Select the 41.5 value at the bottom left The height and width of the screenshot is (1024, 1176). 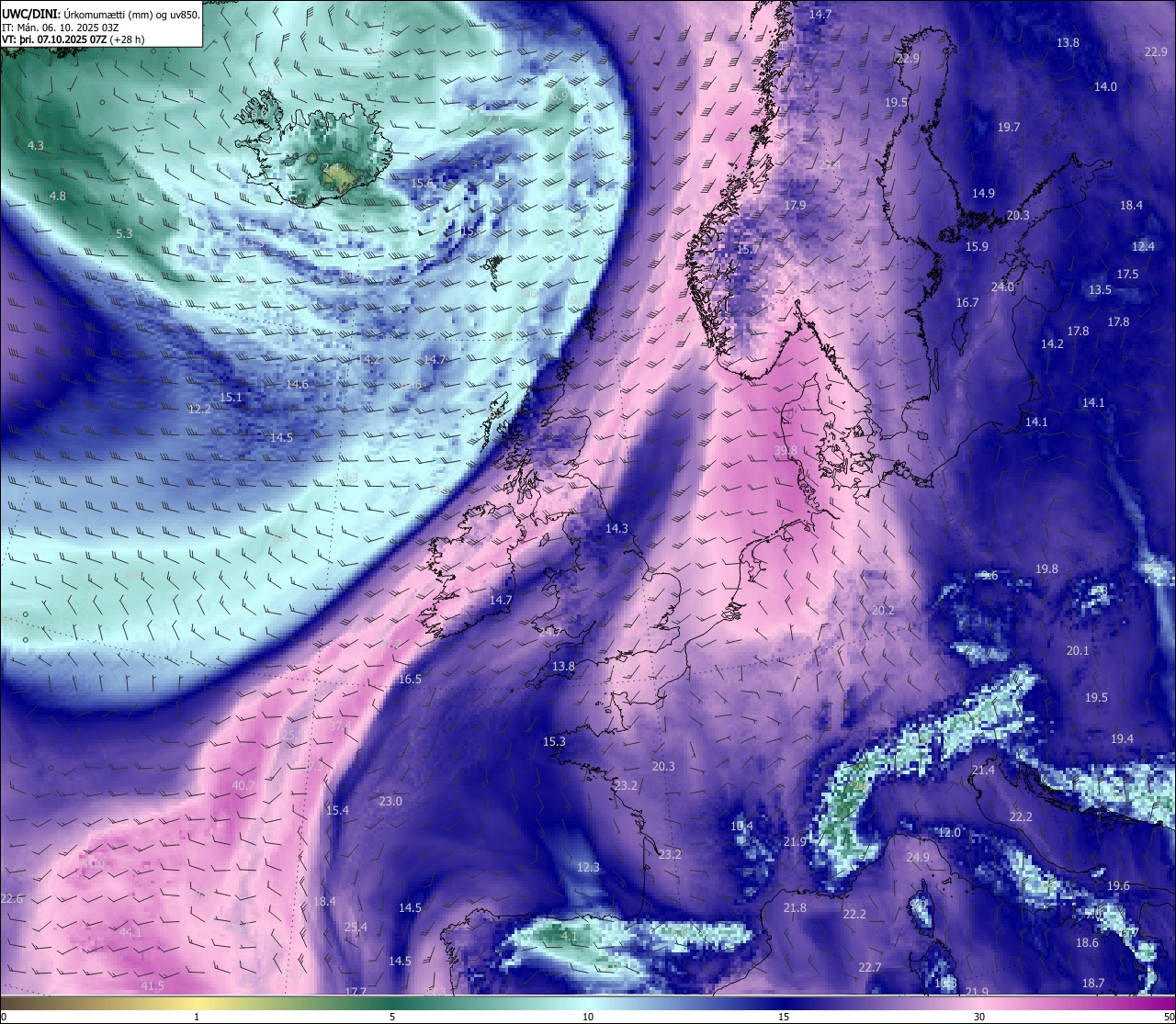(x=153, y=985)
